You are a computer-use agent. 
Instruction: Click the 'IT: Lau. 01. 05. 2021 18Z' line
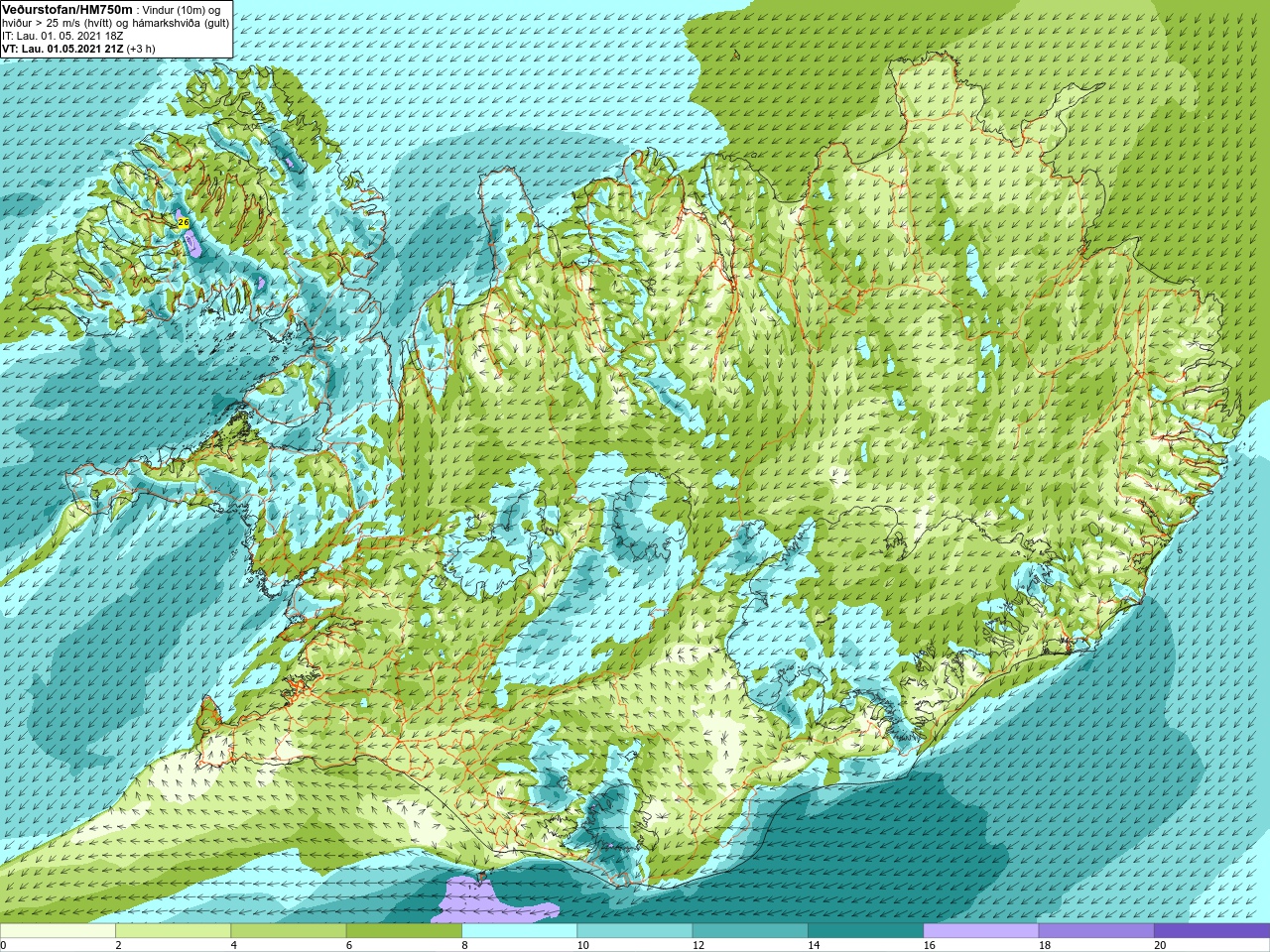click(63, 36)
